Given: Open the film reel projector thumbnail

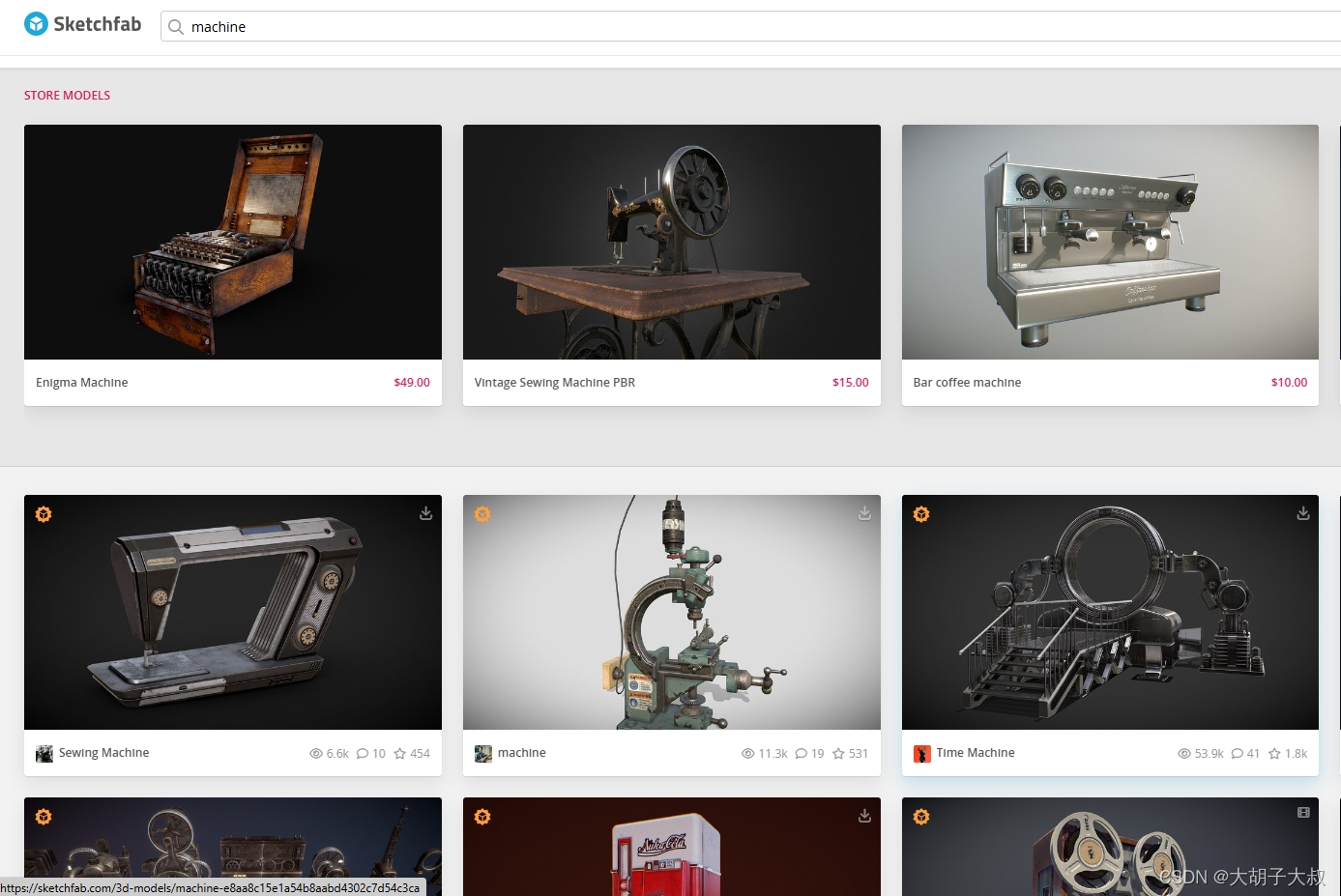Looking at the screenshot, I should coord(1110,847).
